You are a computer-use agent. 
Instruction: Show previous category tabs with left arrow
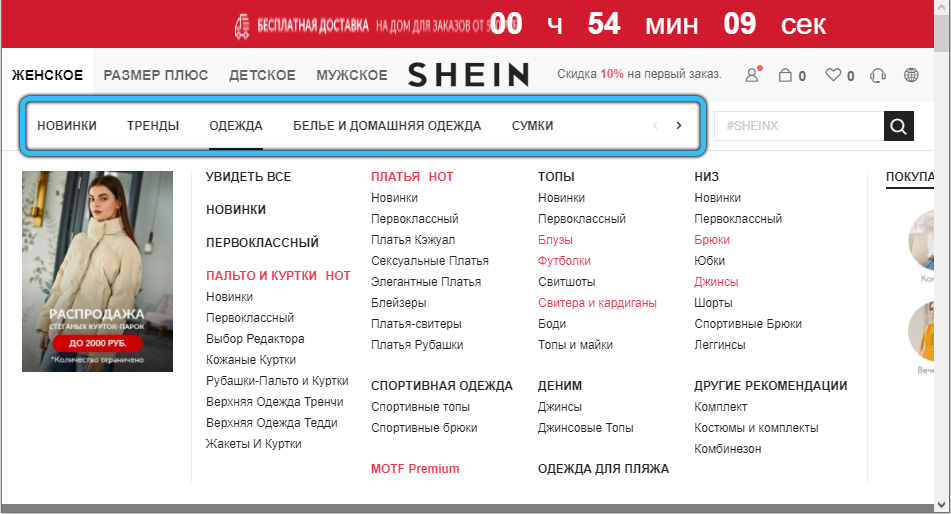[x=655, y=126]
